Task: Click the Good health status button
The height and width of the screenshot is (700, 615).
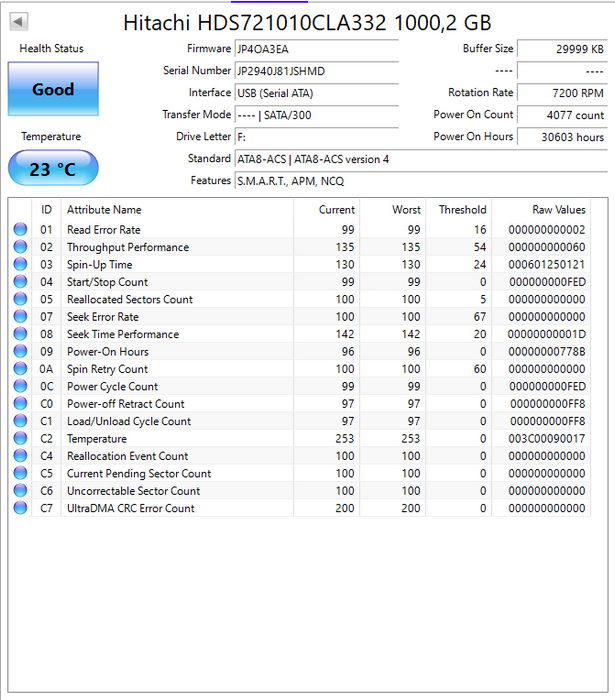Action: point(53,89)
